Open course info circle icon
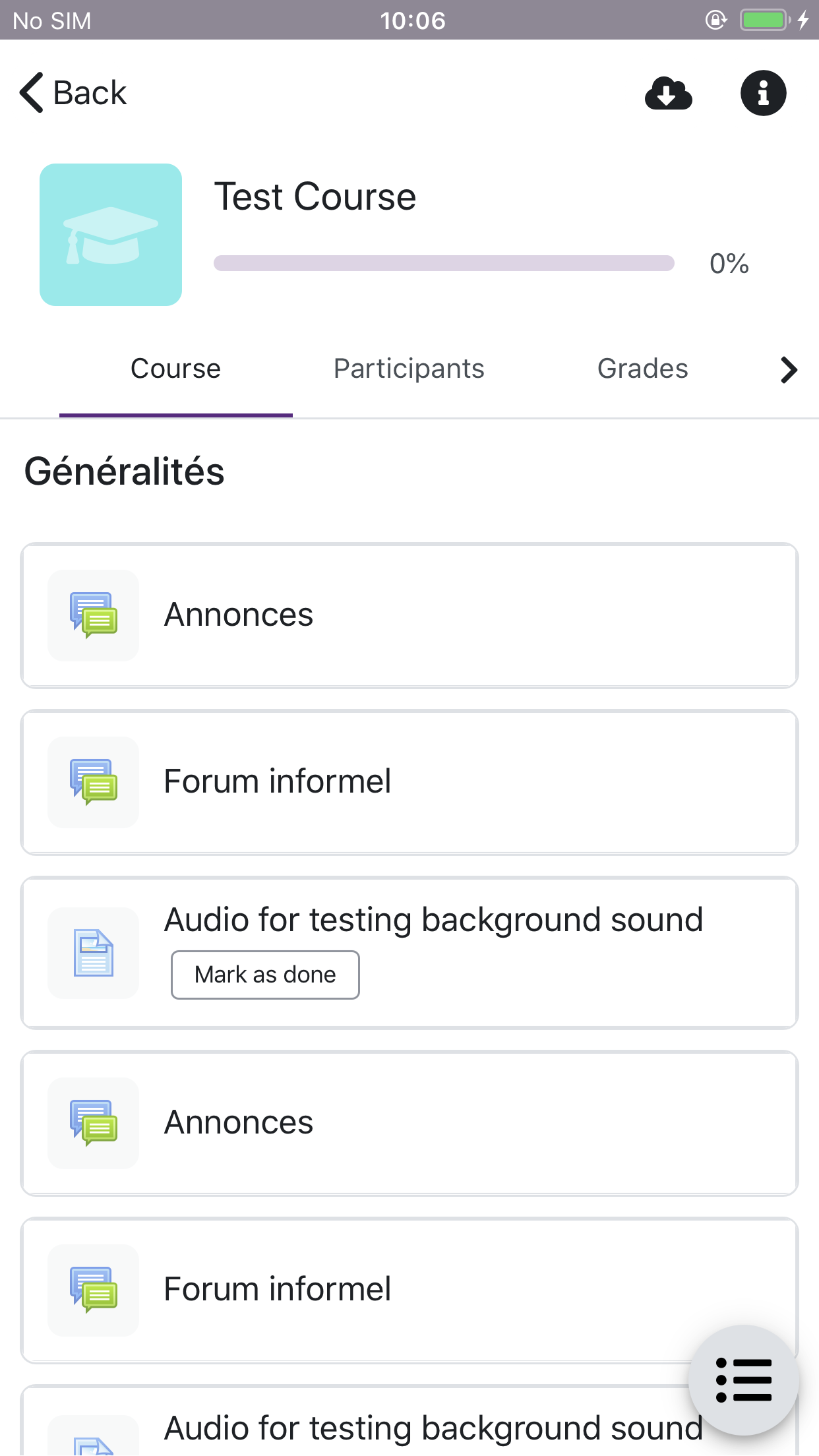819x1456 pixels. tap(763, 93)
